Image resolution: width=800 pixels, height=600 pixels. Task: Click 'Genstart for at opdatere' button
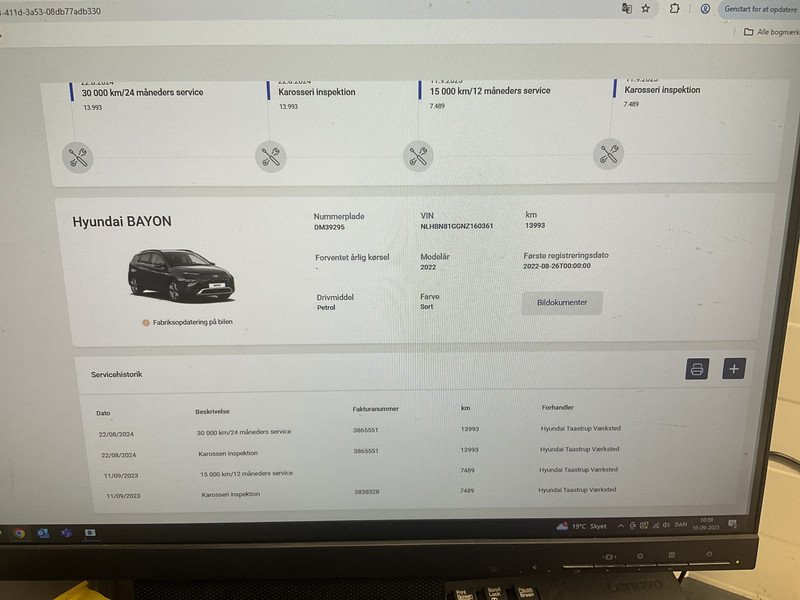pos(757,8)
